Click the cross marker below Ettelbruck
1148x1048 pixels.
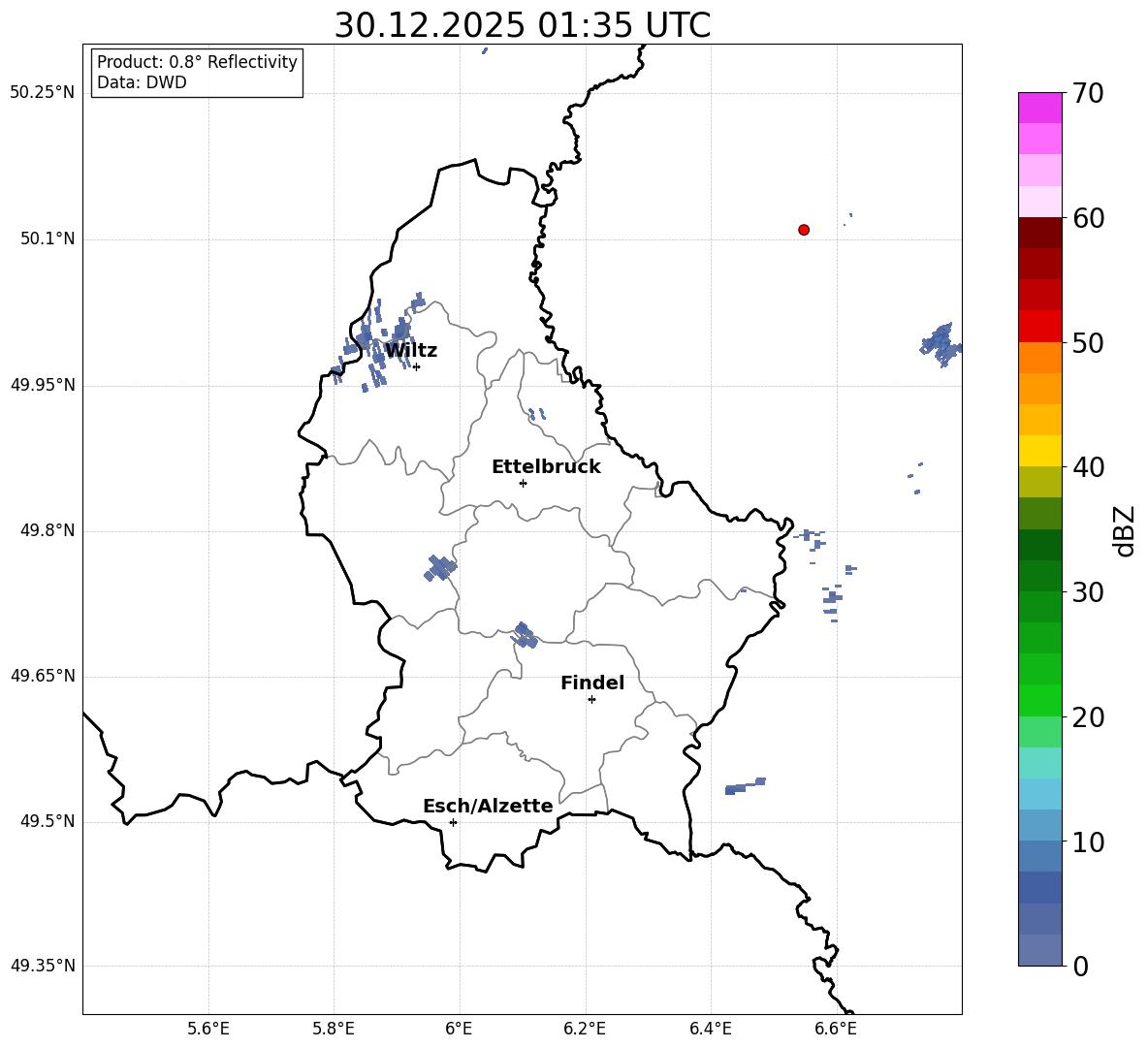[x=523, y=483]
